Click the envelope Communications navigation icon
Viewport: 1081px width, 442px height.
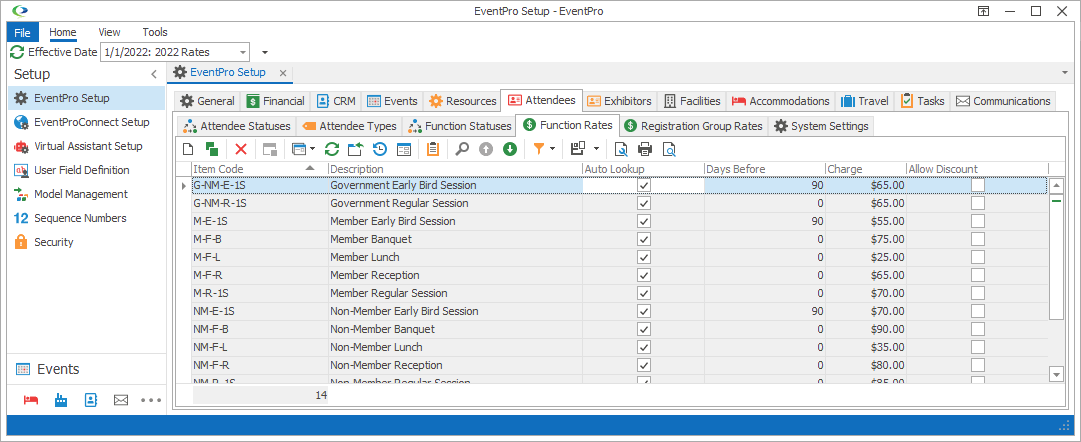(121, 399)
